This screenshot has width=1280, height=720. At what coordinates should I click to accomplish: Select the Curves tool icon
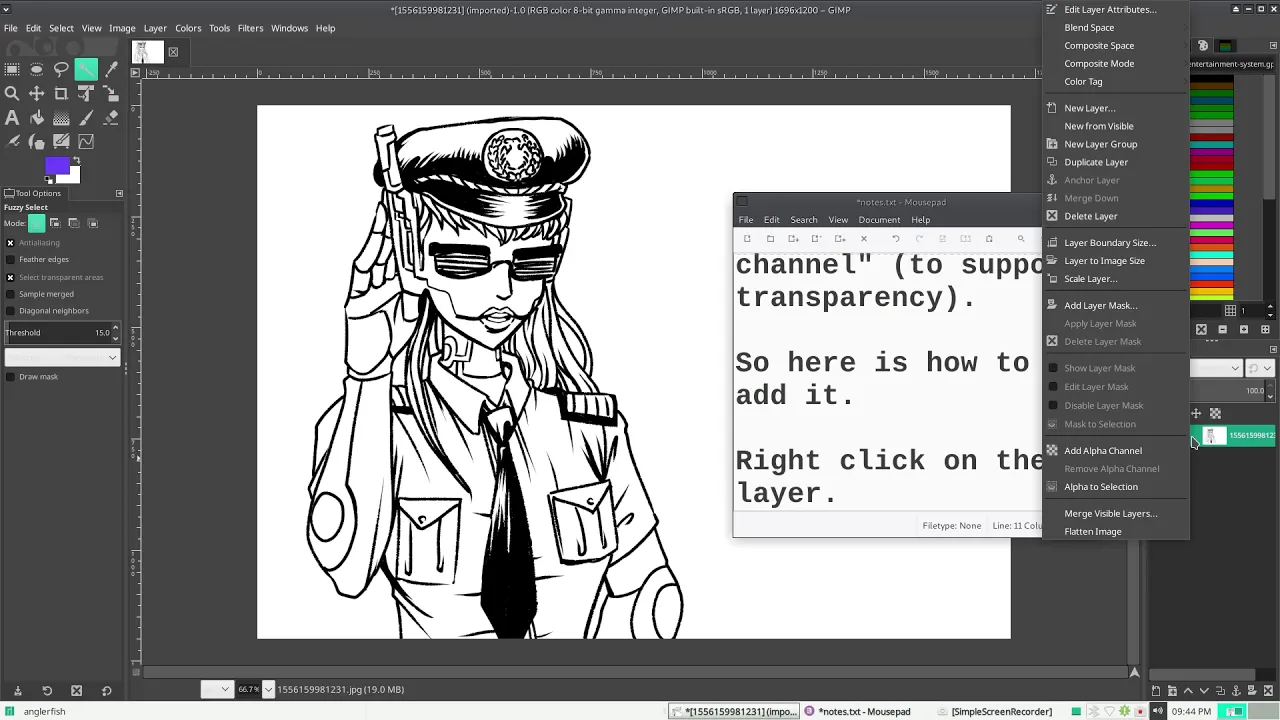coord(86,142)
